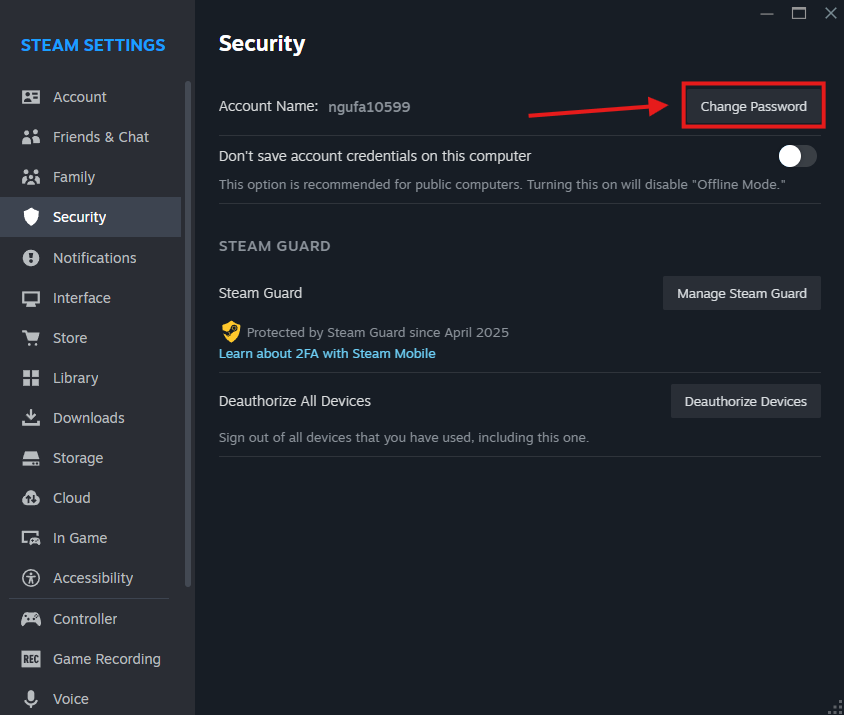Click the Cloud settings icon

[31, 498]
